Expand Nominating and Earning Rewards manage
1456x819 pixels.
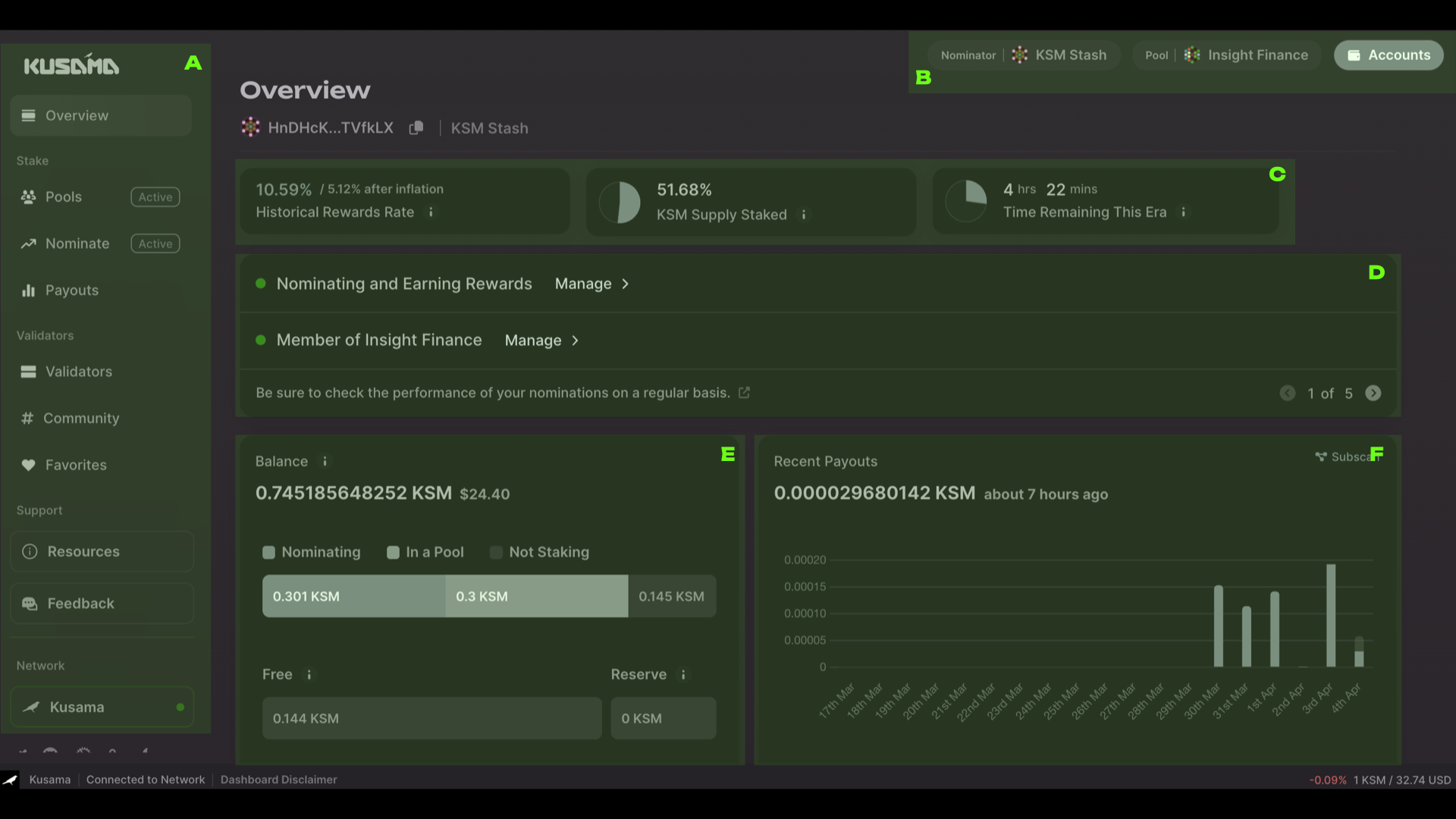point(591,283)
